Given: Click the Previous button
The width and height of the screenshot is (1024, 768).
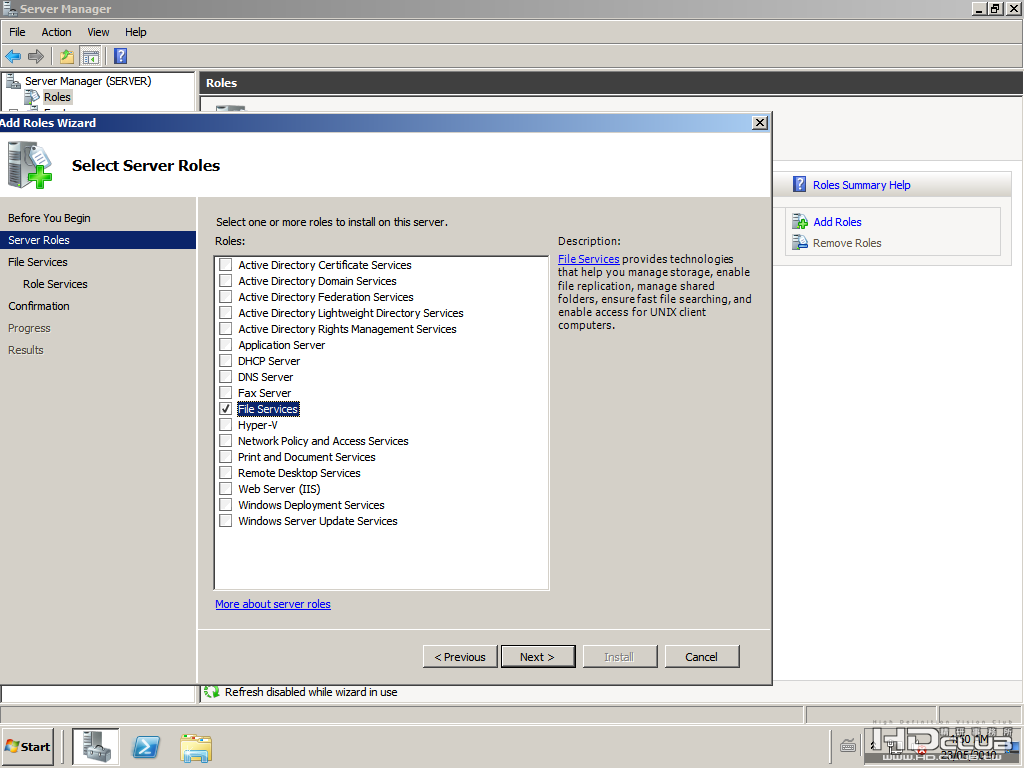Looking at the screenshot, I should pos(460,656).
